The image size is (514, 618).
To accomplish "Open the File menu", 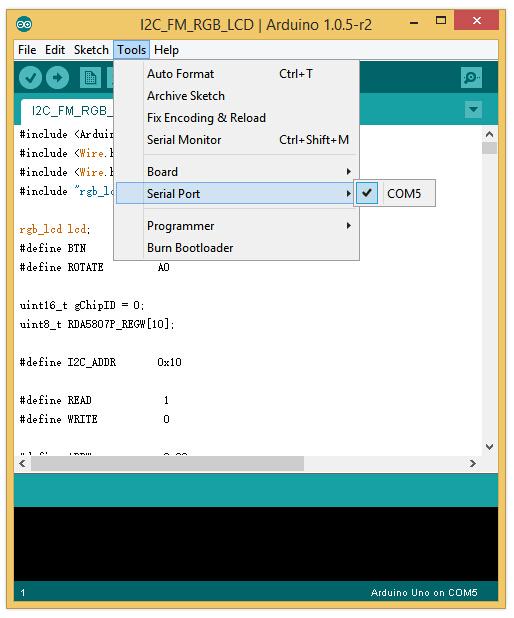I will coord(27,50).
